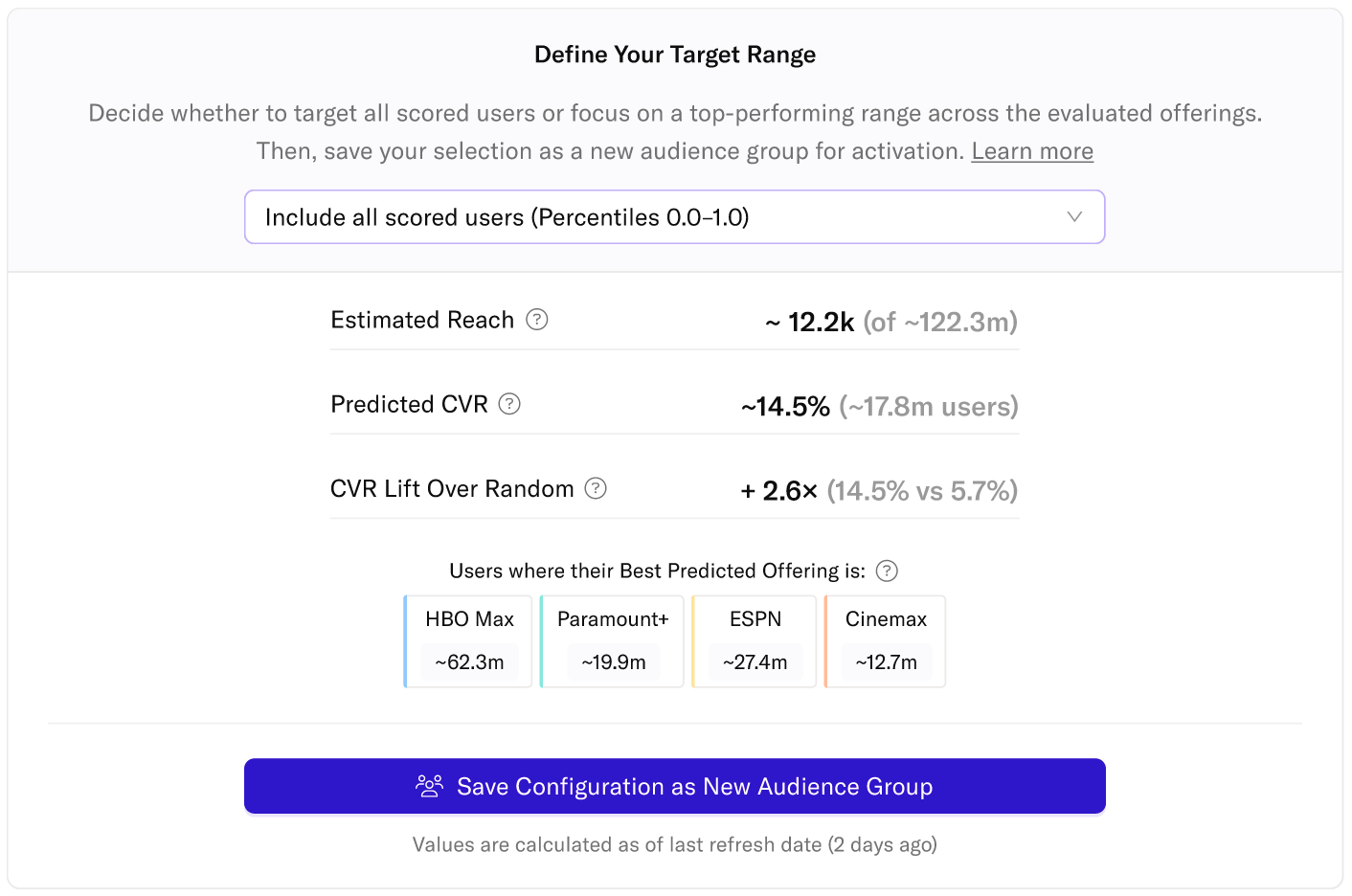Click the ~12.2k estimated reach value
1352x896 pixels.
click(810, 322)
